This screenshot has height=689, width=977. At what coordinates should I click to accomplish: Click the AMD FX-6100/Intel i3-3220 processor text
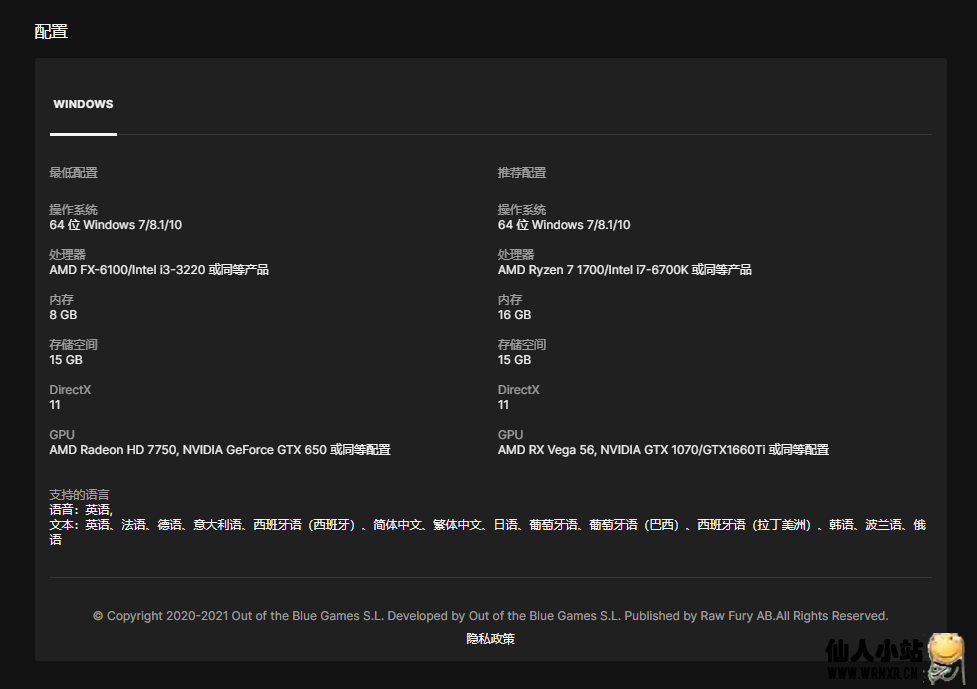coord(158,270)
